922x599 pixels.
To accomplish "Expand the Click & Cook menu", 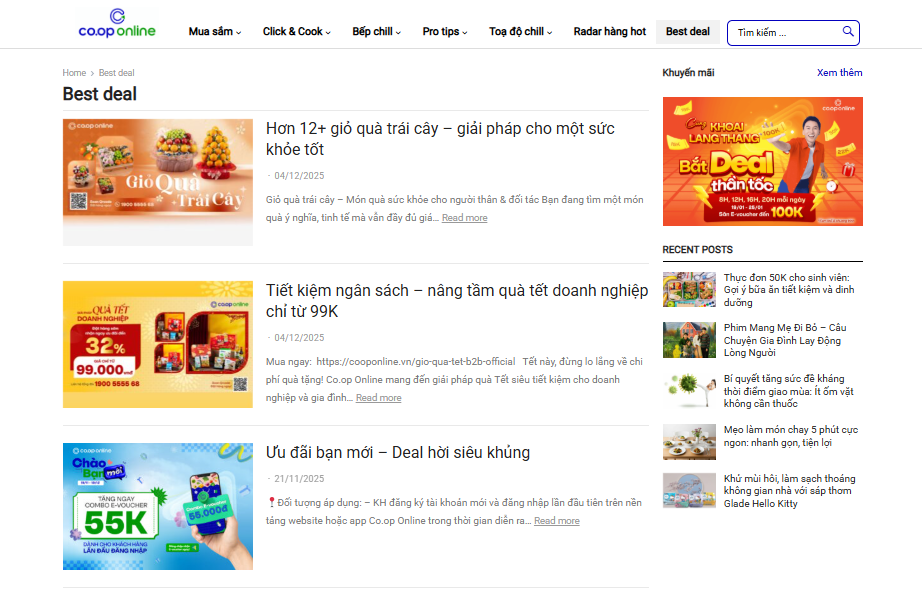I will [296, 31].
